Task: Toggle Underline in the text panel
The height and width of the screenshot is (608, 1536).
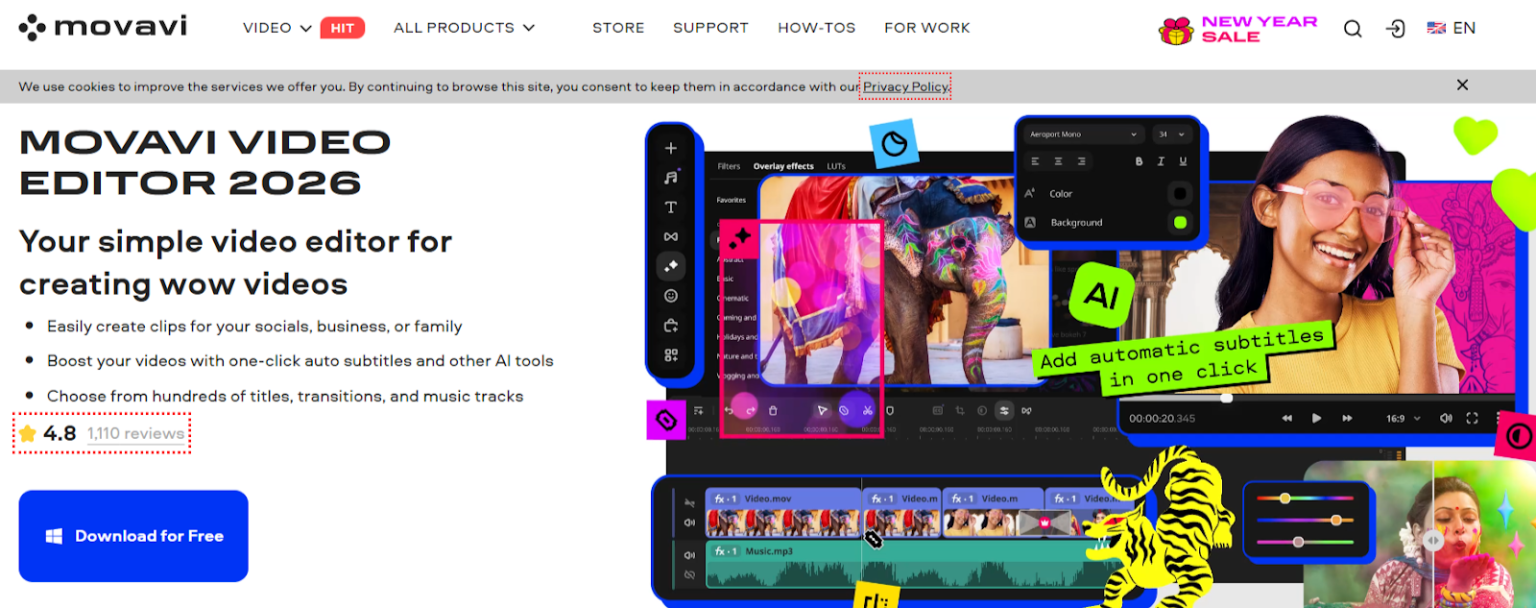Action: tap(1183, 161)
